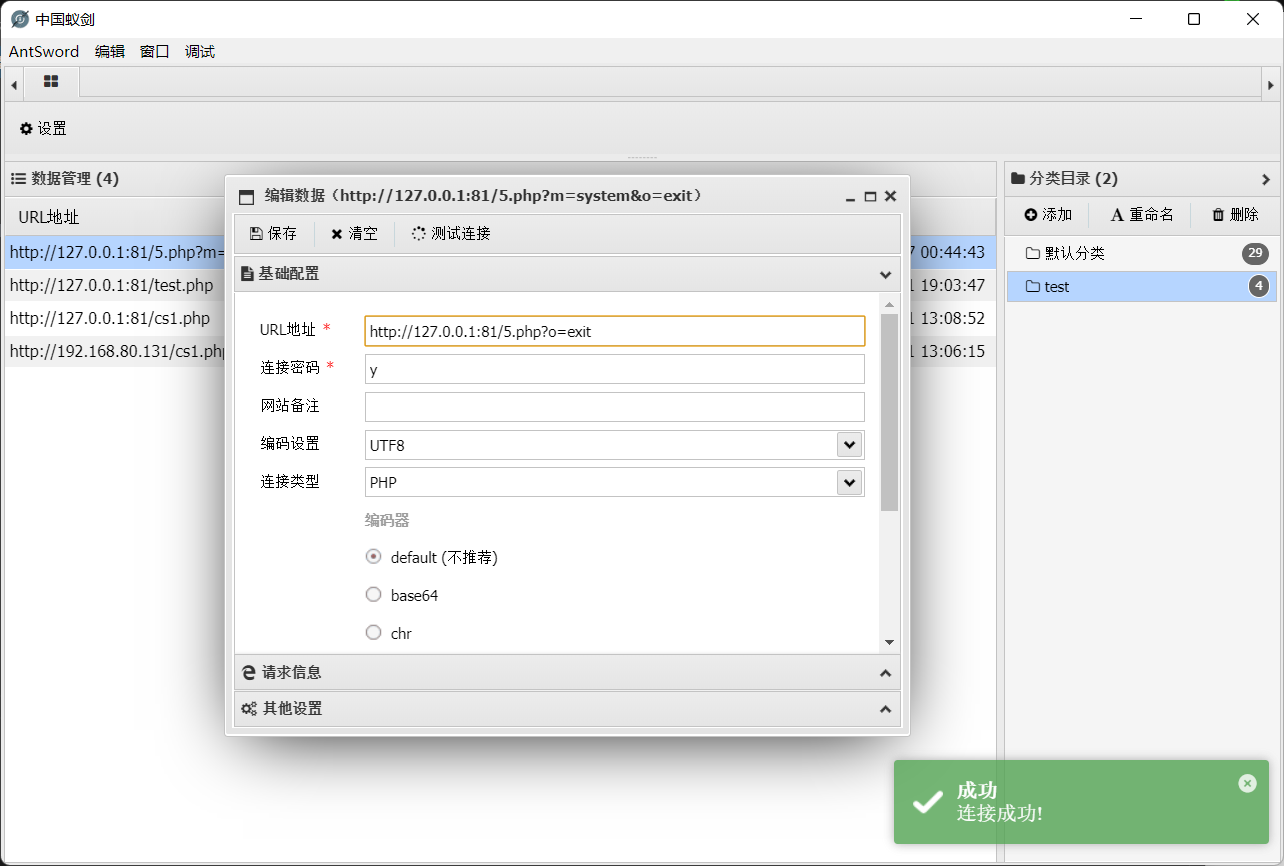
Task: Click timestamp 19:03:47 cell
Action: pyautogui.click(x=953, y=286)
